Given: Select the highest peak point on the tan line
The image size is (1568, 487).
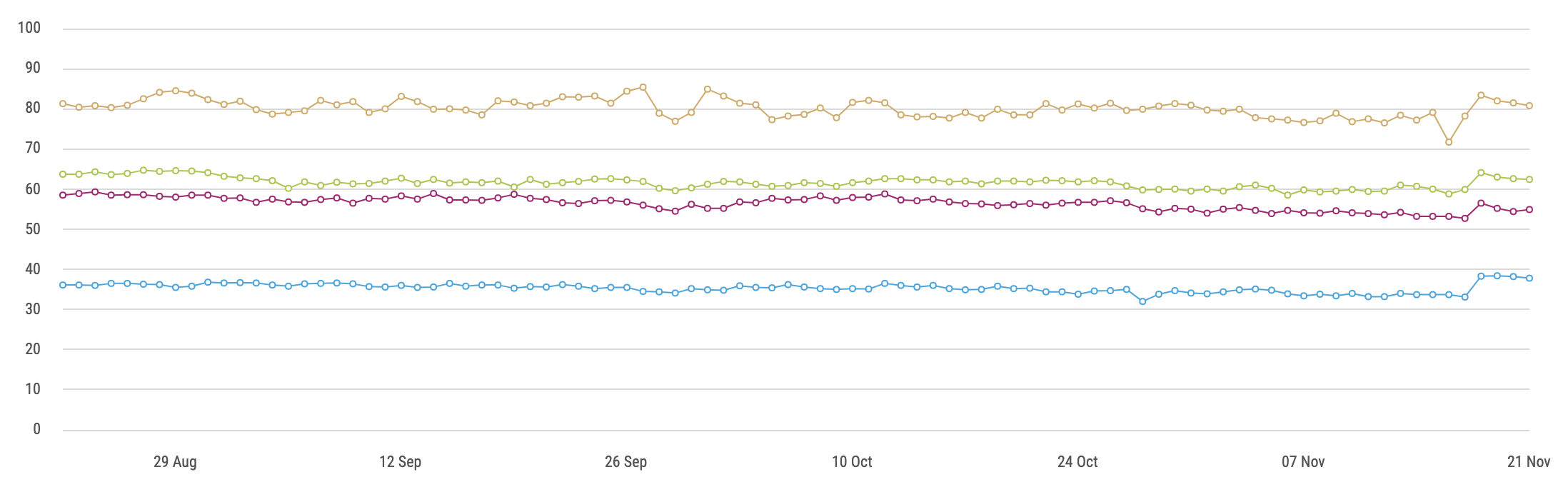Looking at the screenshot, I should pos(643,87).
